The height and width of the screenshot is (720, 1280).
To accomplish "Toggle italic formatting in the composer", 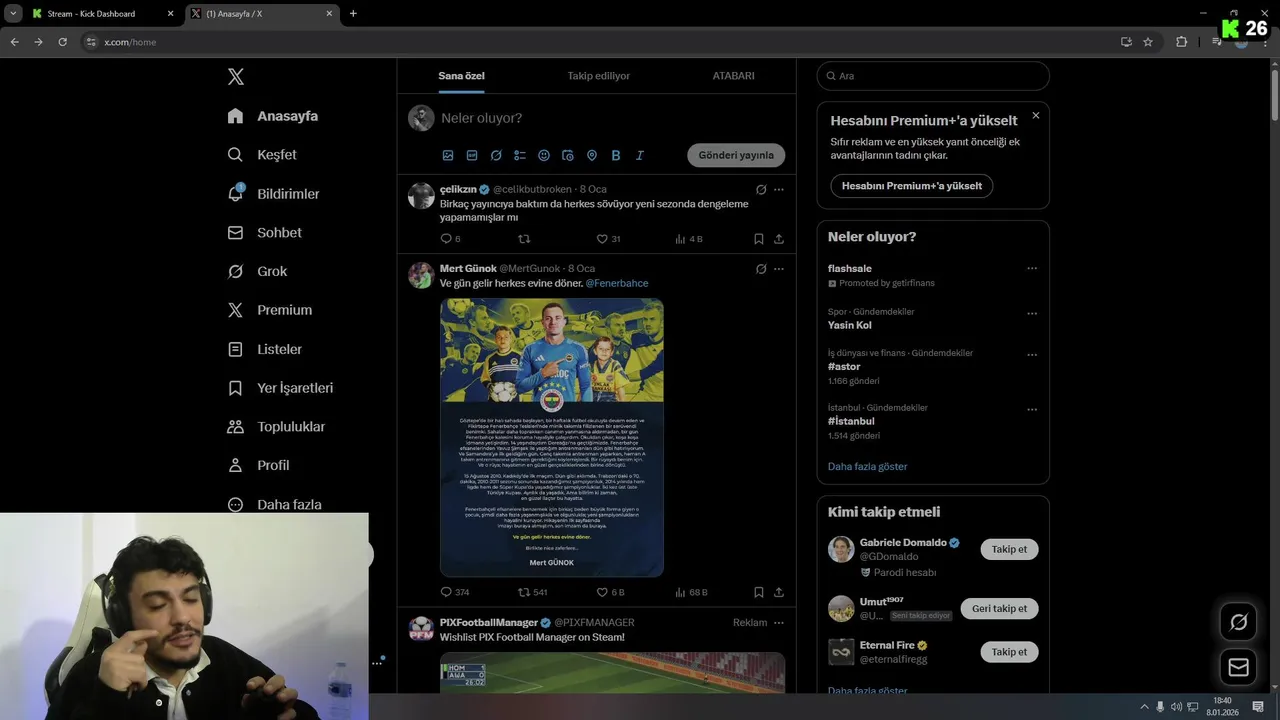I will tap(640, 156).
